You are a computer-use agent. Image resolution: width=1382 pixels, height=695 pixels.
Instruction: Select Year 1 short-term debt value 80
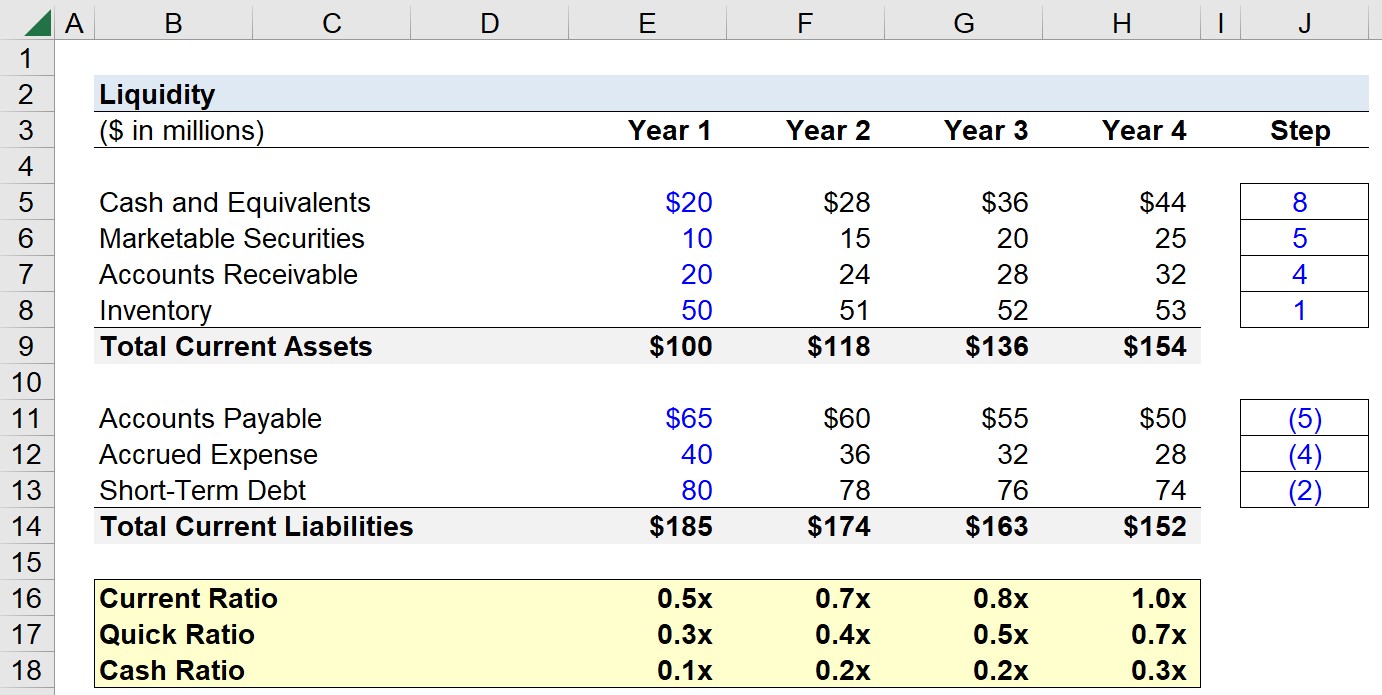[x=697, y=491]
